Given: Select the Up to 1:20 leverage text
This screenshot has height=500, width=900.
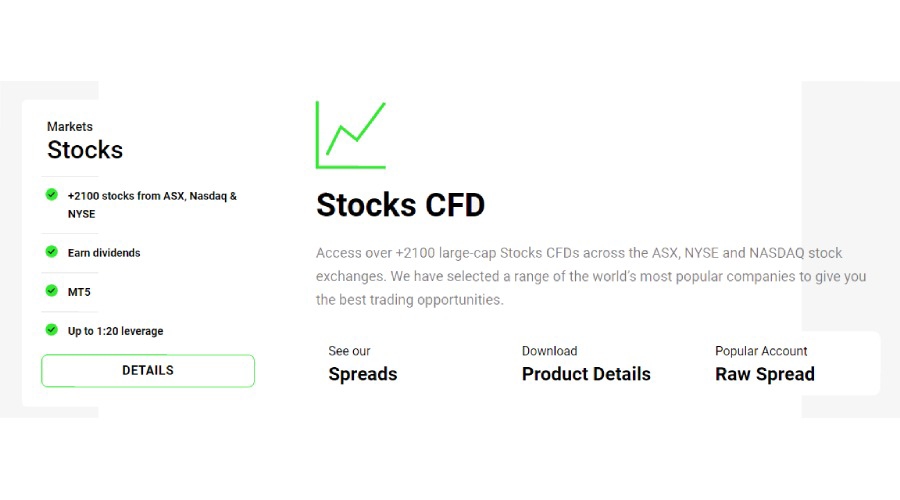Looking at the screenshot, I should (x=115, y=331).
